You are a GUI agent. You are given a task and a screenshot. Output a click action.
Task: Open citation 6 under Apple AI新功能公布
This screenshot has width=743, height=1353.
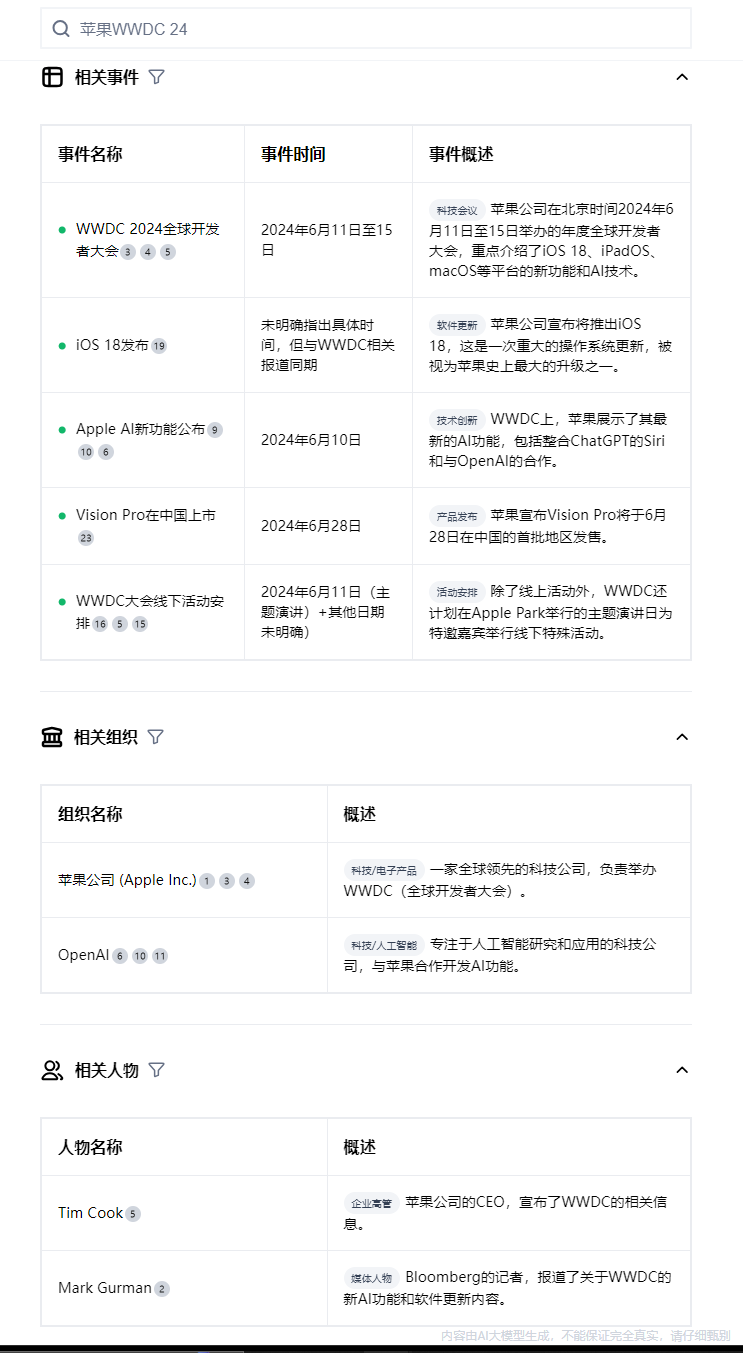click(106, 452)
